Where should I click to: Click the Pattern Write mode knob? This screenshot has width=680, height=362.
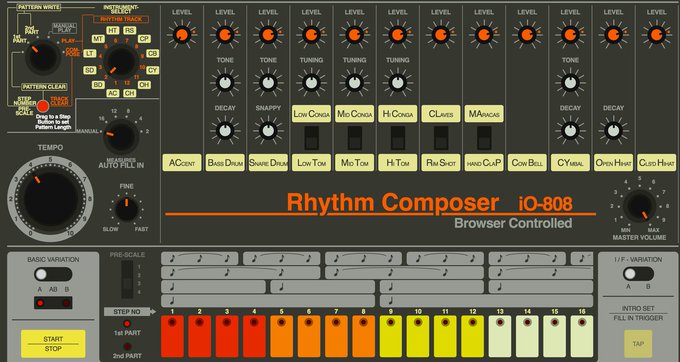(43, 57)
